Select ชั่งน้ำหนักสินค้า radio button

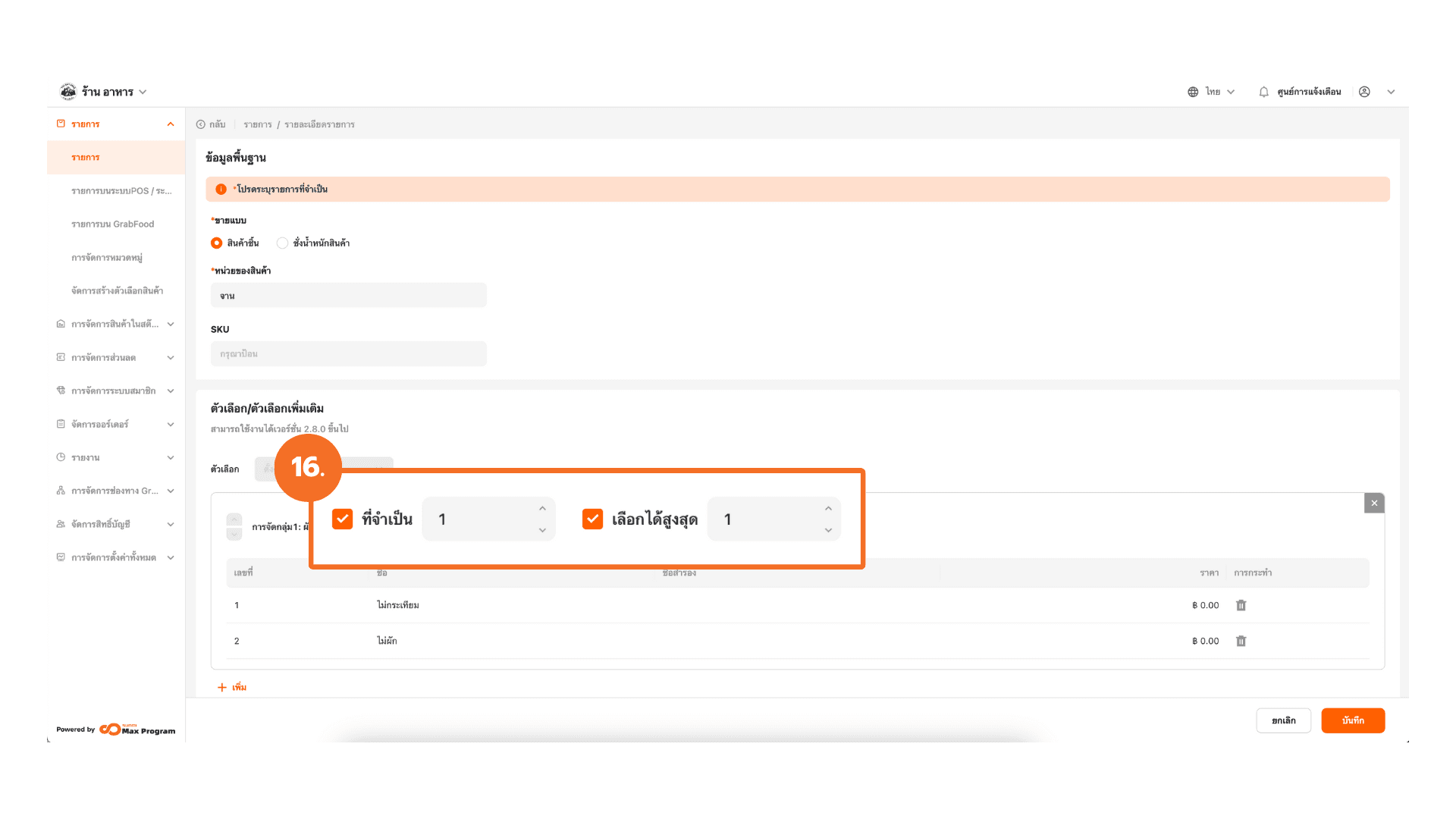click(x=282, y=243)
